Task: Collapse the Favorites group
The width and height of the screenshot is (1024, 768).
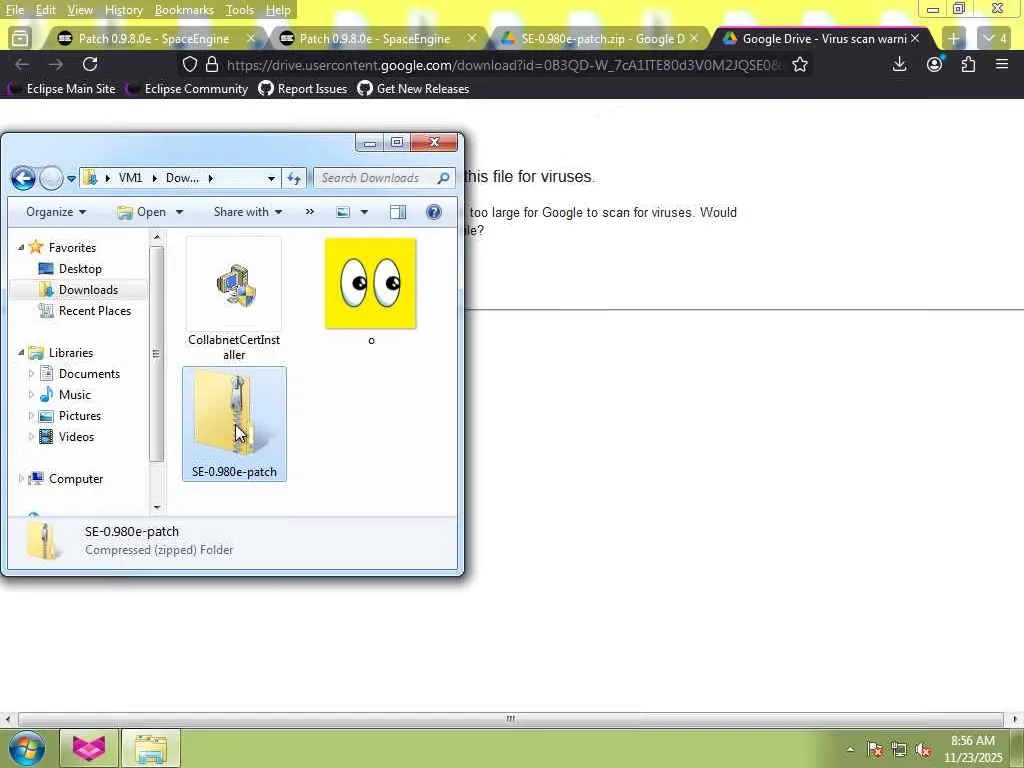Action: [21, 247]
